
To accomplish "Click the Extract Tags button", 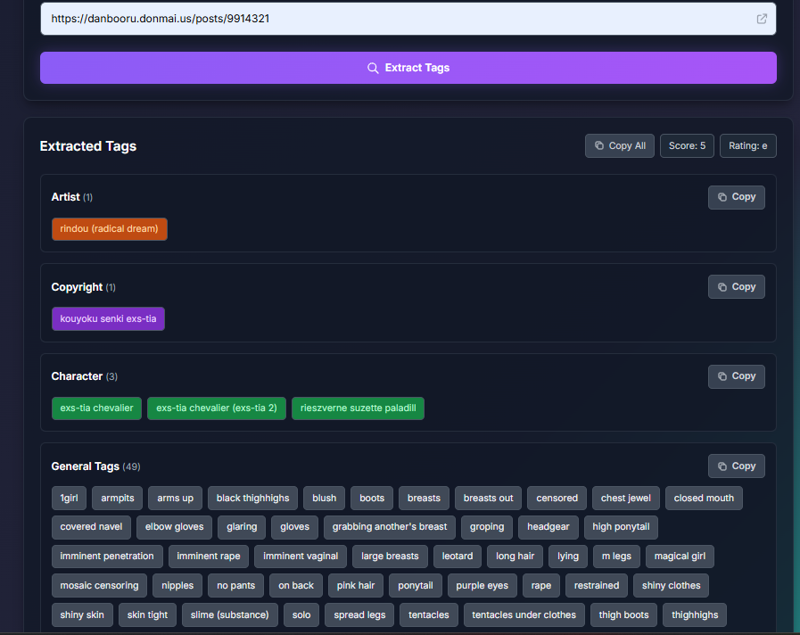I will coord(408,68).
